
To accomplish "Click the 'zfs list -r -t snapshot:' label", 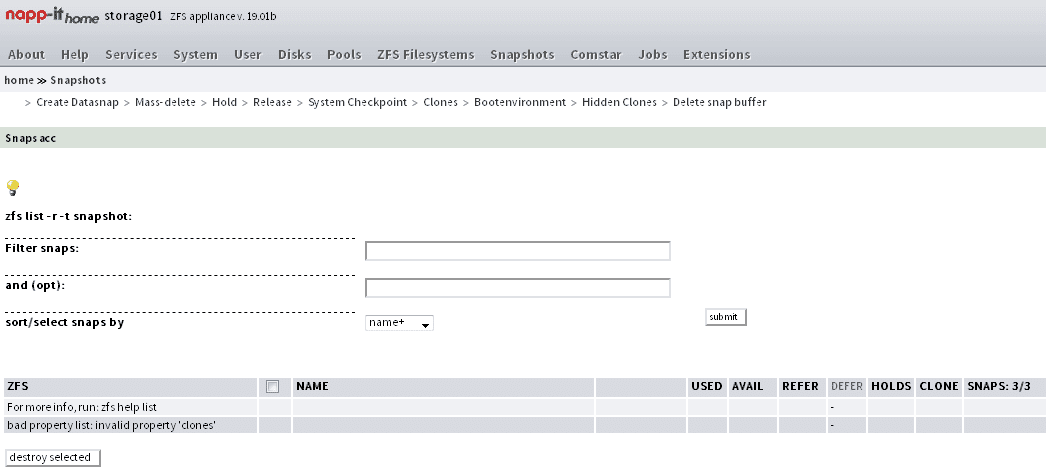I will click(x=69, y=217).
